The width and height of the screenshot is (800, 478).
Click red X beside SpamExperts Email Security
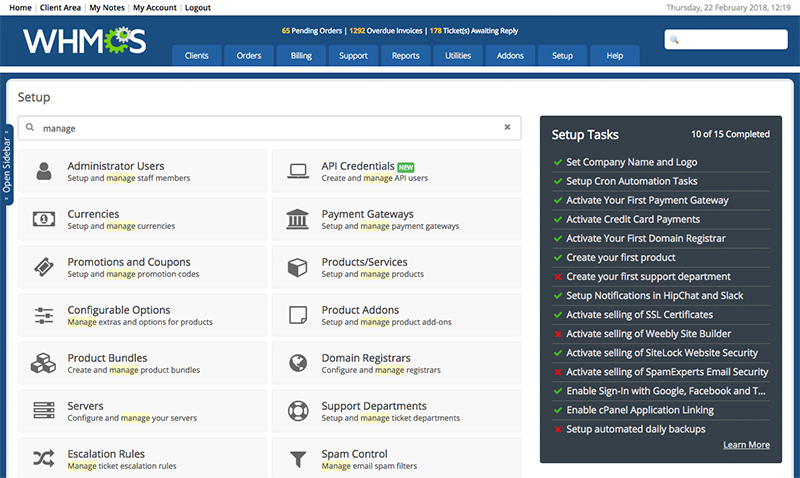pos(558,372)
